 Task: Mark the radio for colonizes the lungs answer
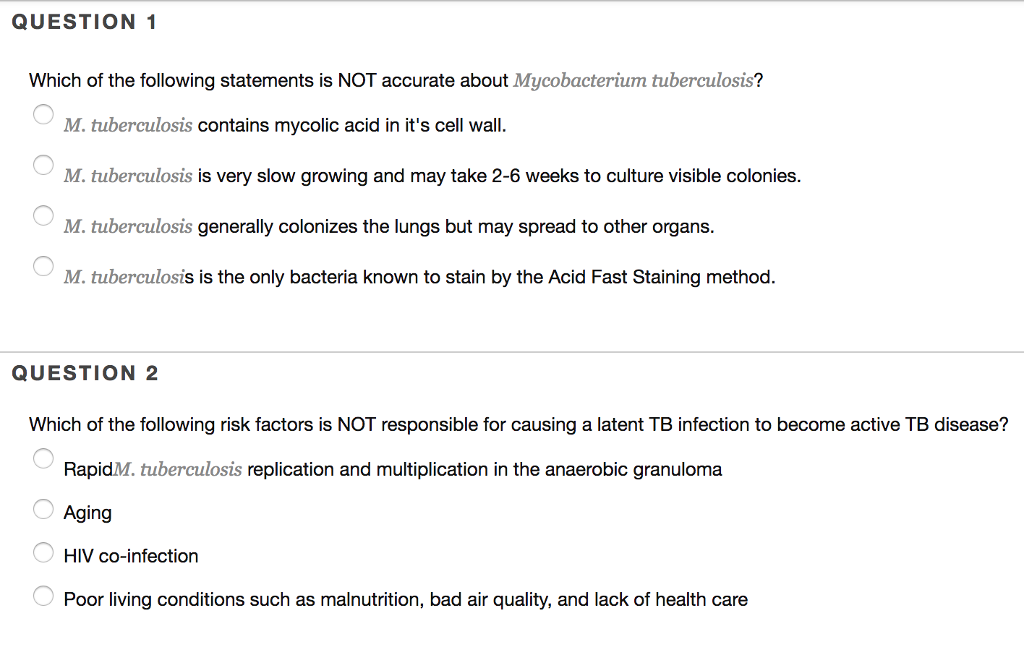pos(42,215)
